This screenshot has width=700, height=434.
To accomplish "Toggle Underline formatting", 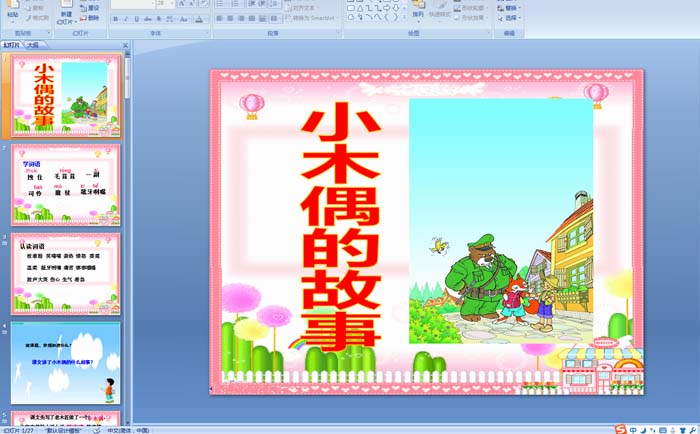I will 137,19.
